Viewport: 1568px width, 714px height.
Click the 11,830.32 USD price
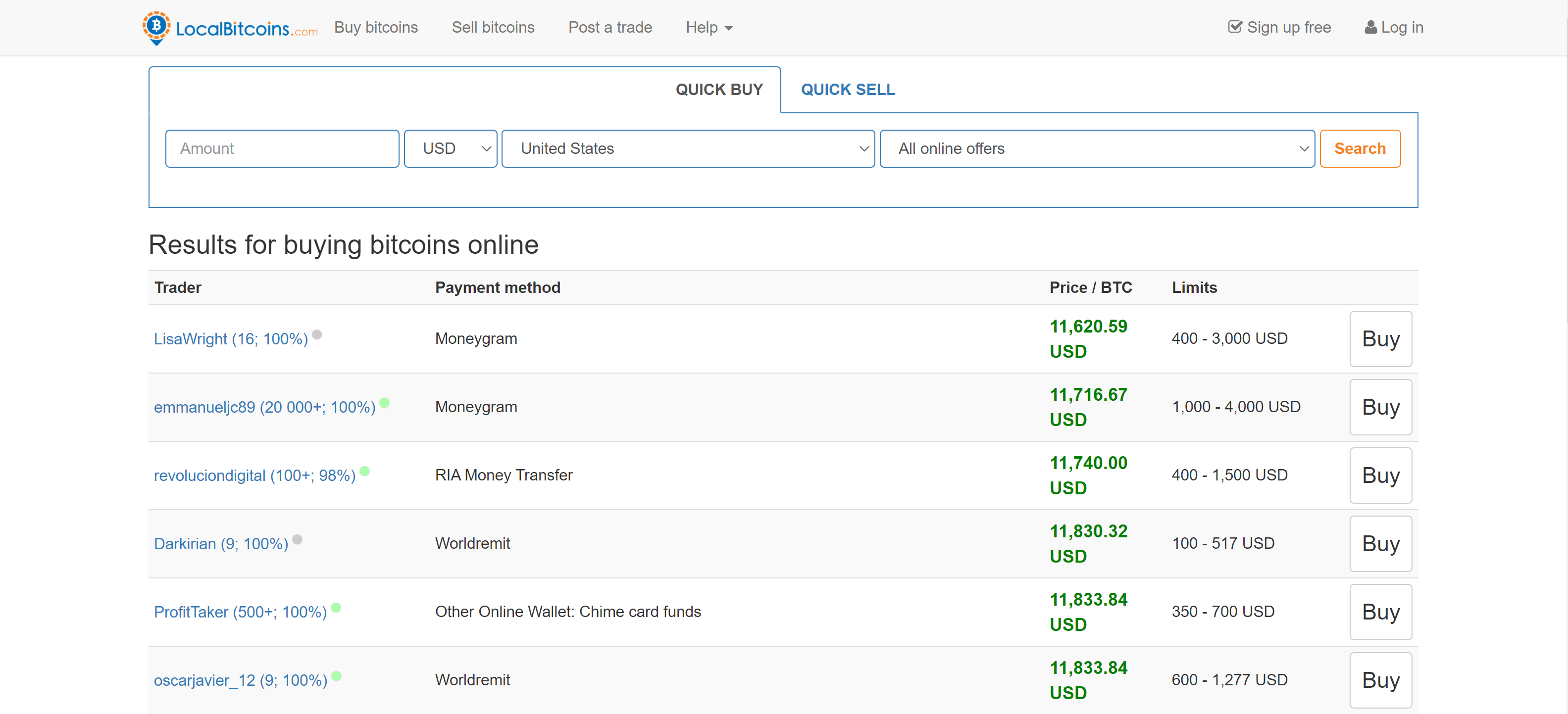1088,543
